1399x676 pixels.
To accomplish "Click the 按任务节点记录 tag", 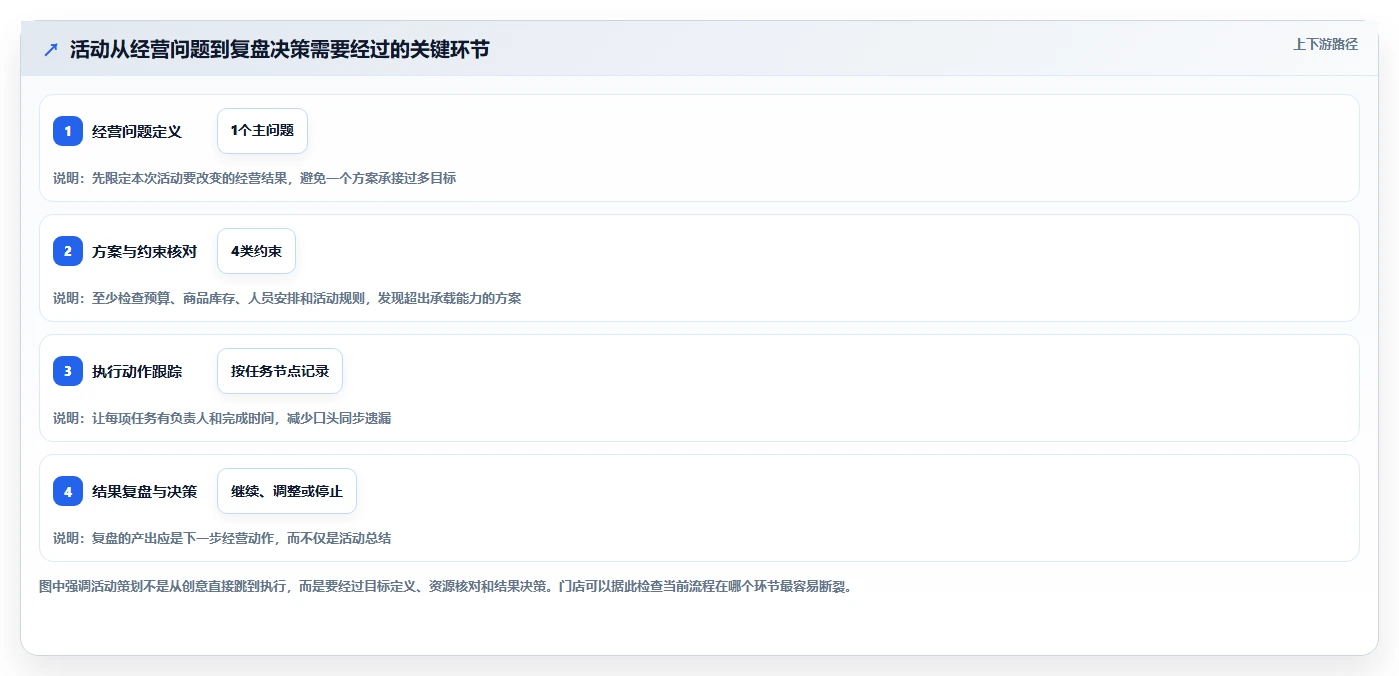I will tap(280, 371).
